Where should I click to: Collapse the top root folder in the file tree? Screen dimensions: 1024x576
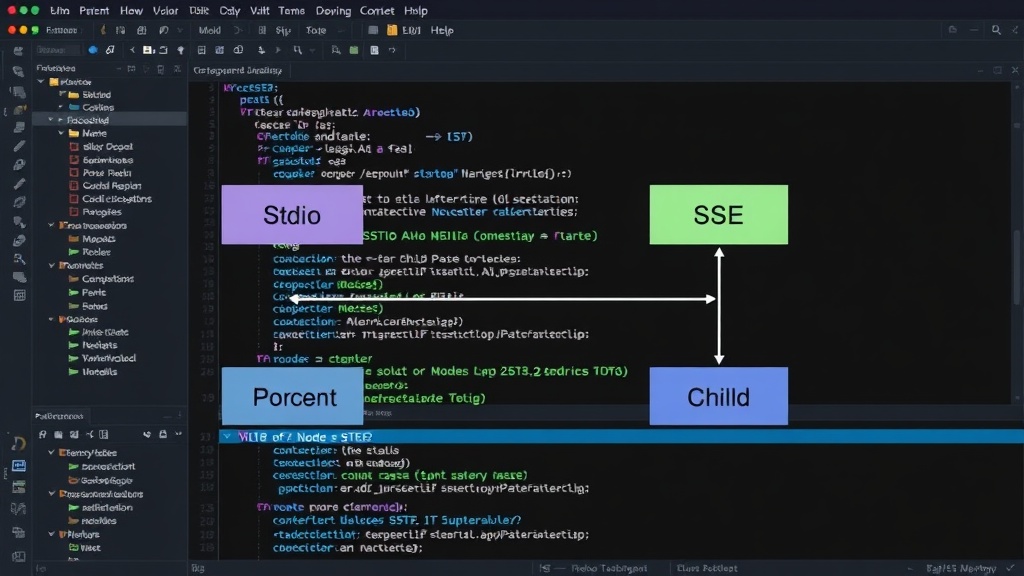(x=41, y=82)
